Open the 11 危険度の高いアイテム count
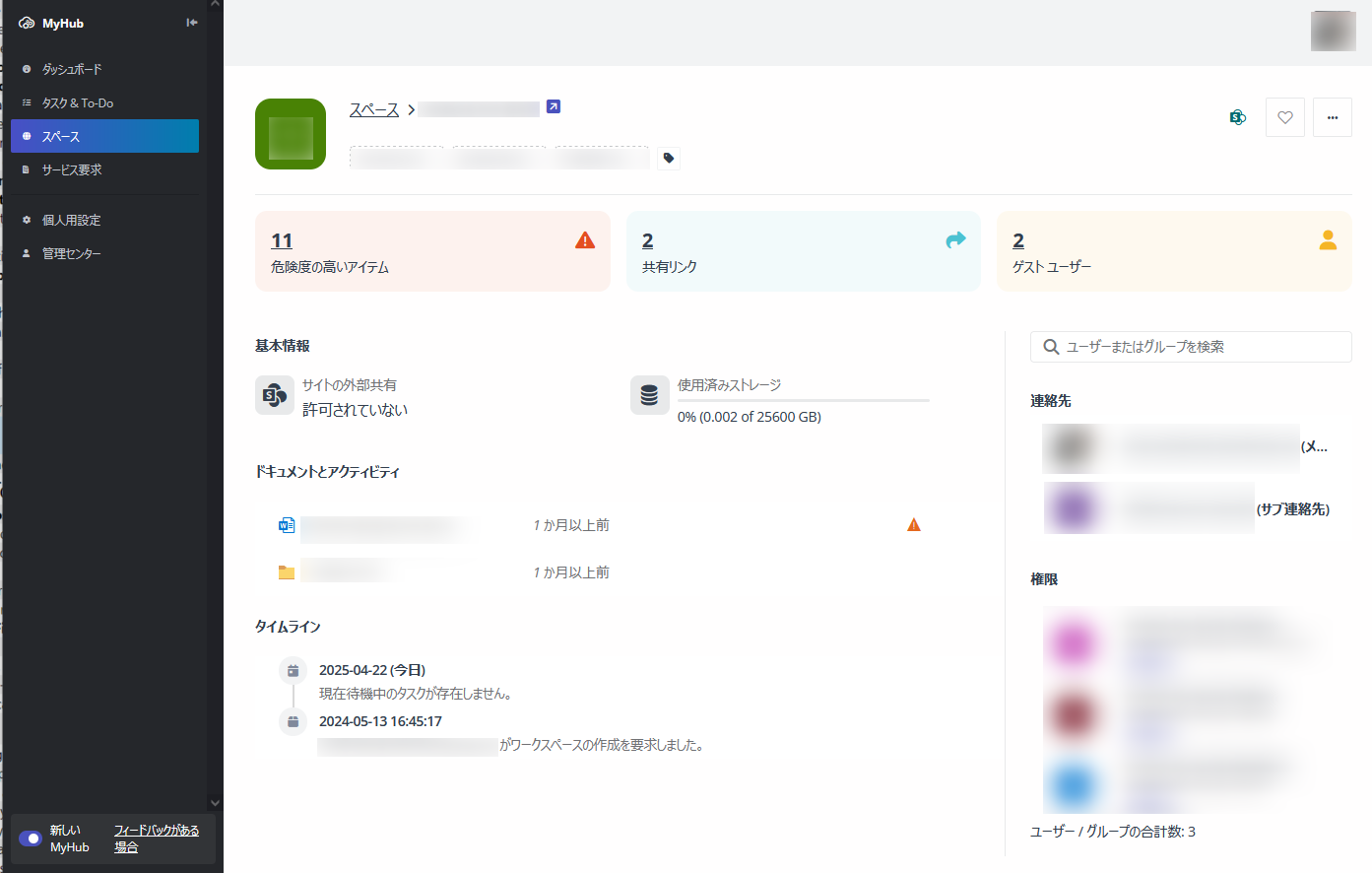 point(282,240)
